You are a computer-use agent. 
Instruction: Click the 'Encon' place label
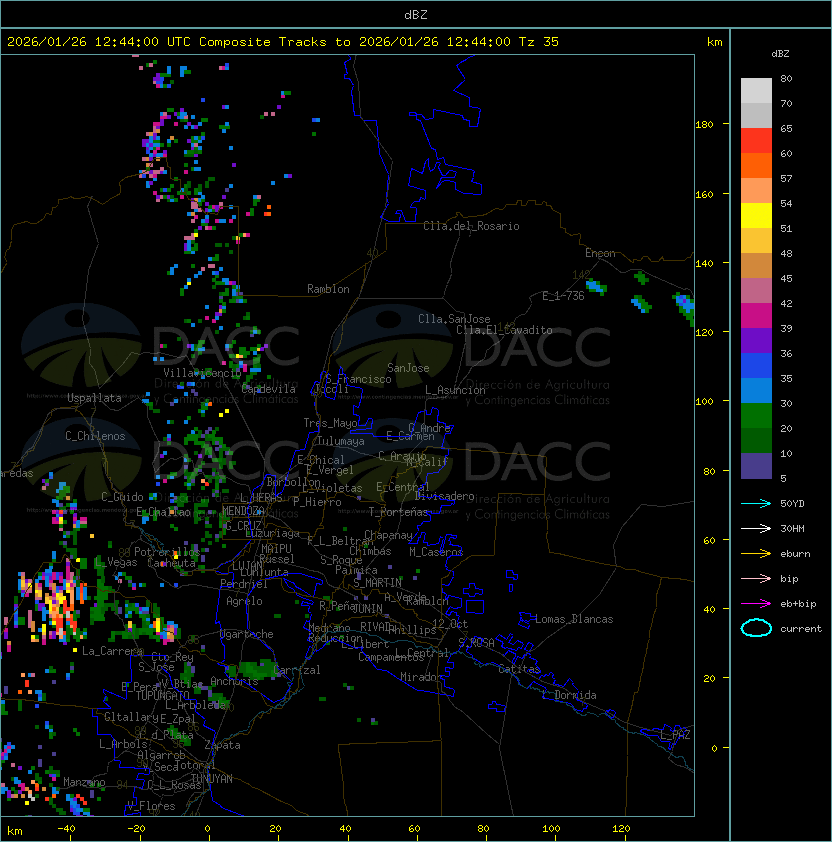click(x=600, y=253)
